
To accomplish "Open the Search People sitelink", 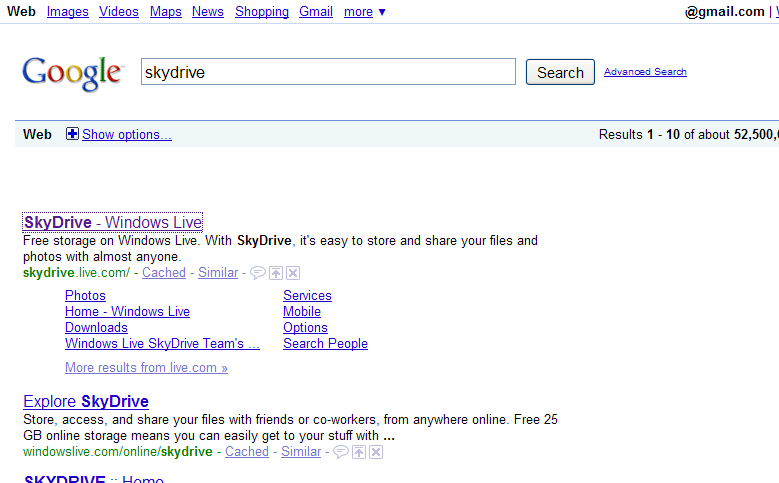I will pyautogui.click(x=325, y=343).
